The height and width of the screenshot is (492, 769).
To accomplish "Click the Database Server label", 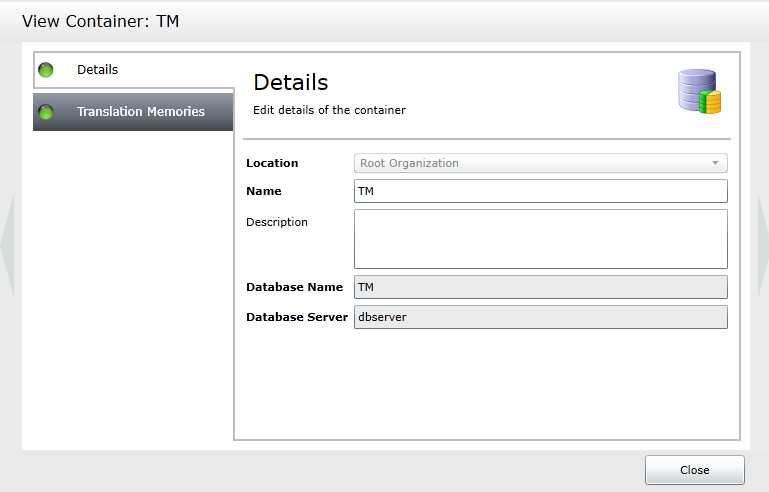I will click(297, 317).
